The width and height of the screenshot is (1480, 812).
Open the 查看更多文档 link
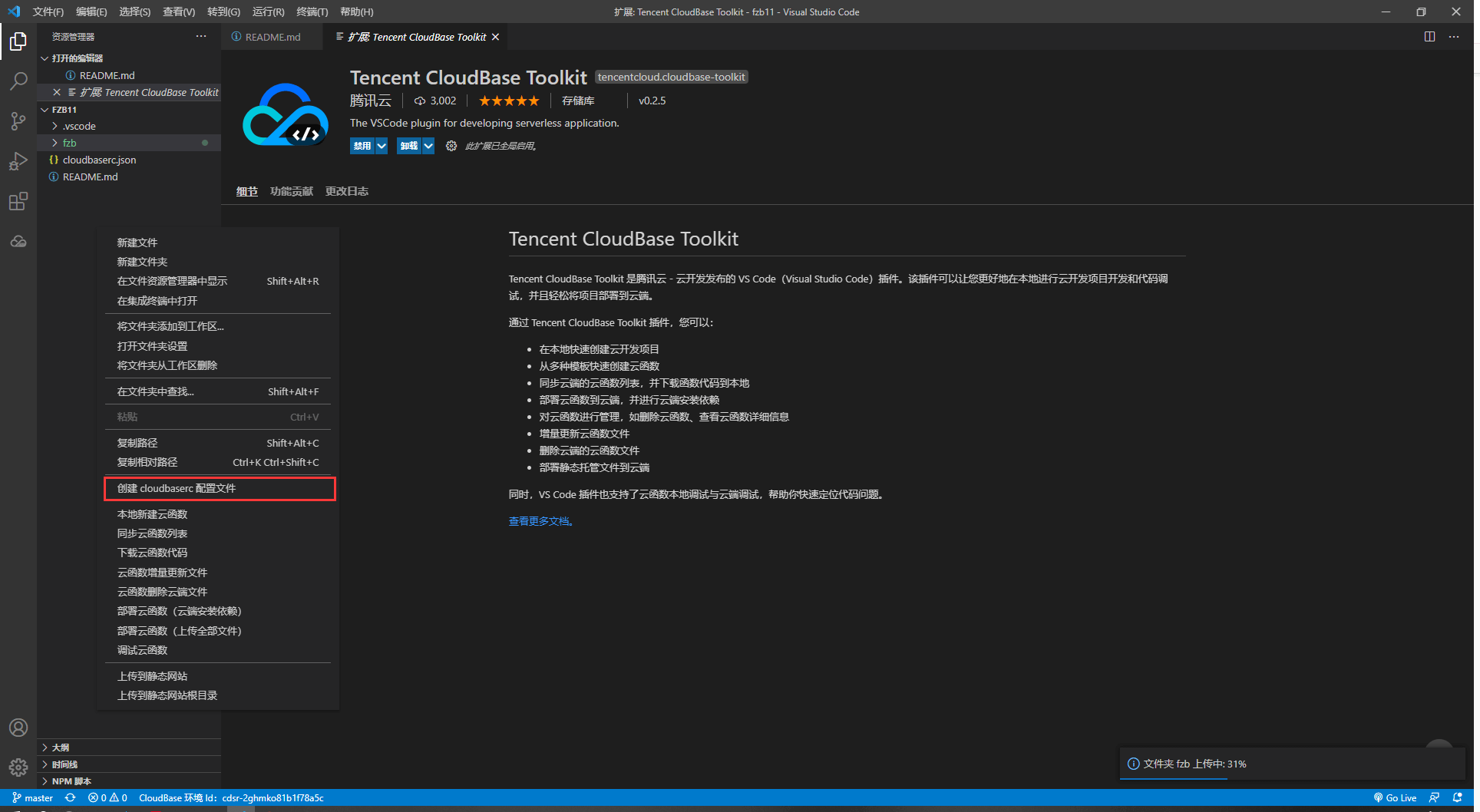541,521
